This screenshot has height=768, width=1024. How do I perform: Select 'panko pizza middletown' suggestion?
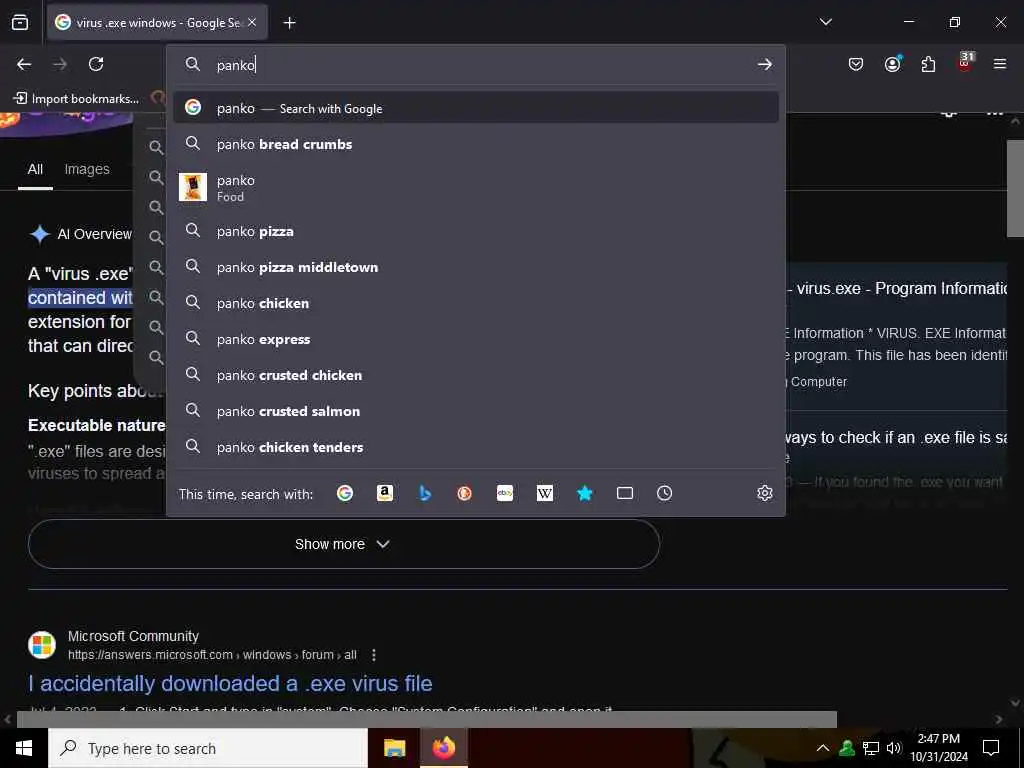point(476,267)
